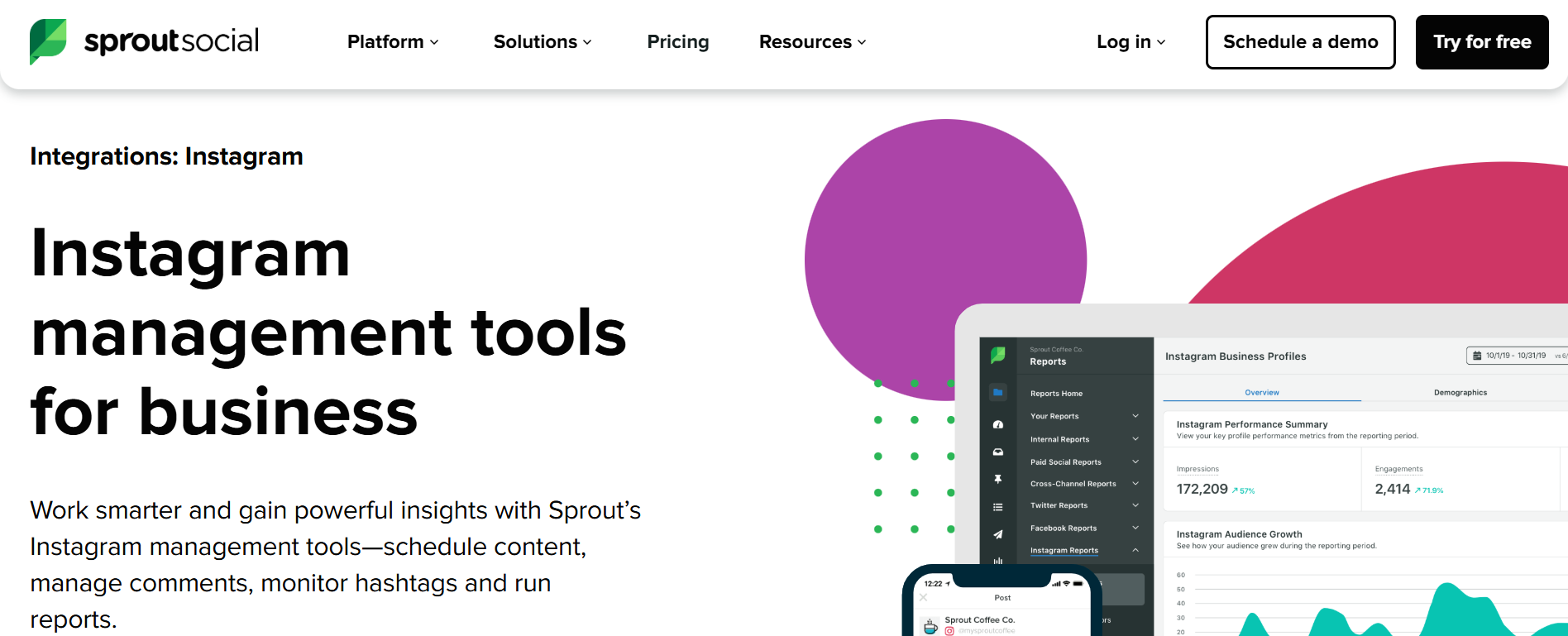Screen dimensions: 1568x636
Task: Click the Sprout Social leaf logo
Action: pyautogui.click(x=48, y=41)
